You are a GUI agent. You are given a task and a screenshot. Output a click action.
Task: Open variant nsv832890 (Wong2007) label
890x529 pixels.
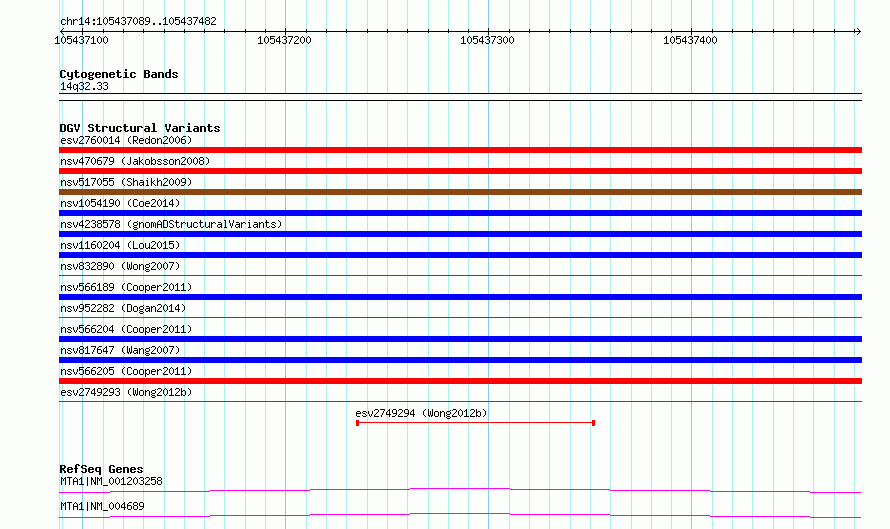120,266
